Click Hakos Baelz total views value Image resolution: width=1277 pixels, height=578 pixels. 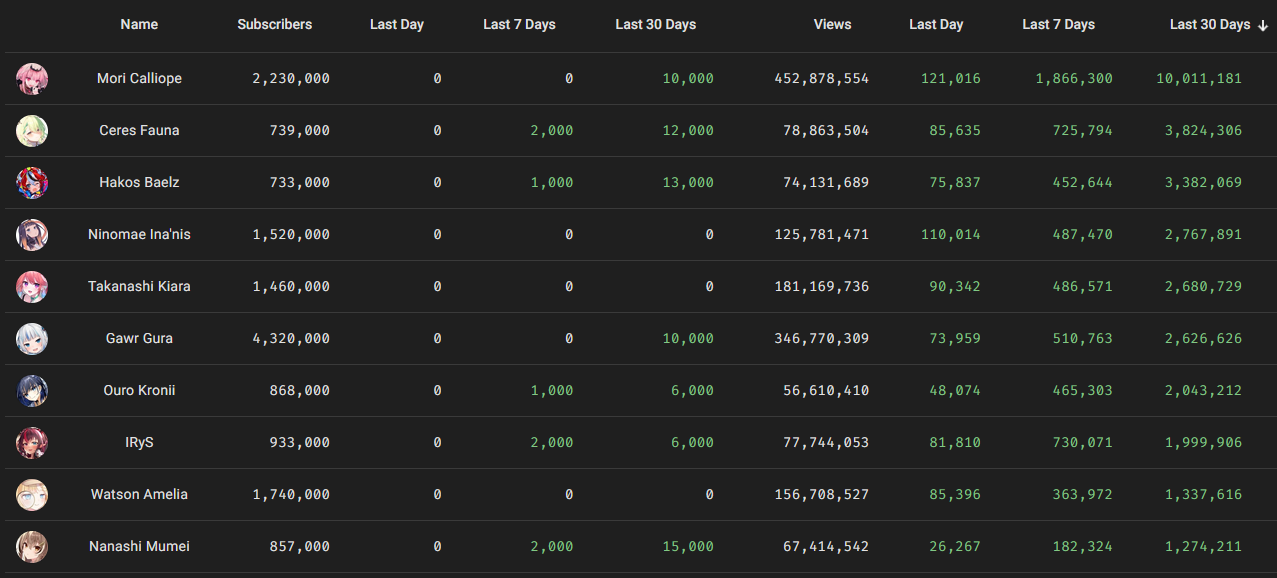[x=821, y=183]
